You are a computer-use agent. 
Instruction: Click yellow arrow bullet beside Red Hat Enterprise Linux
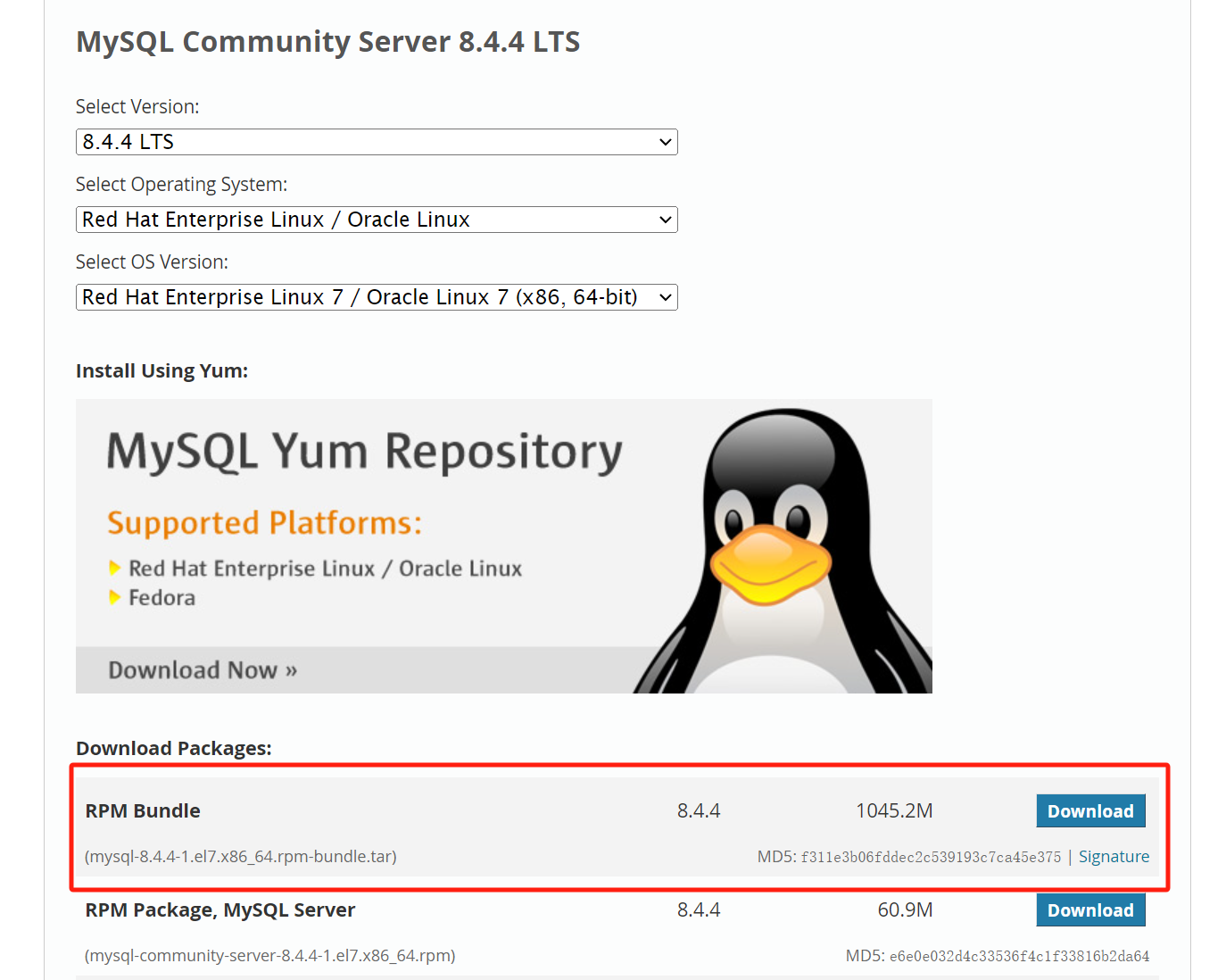pos(114,568)
